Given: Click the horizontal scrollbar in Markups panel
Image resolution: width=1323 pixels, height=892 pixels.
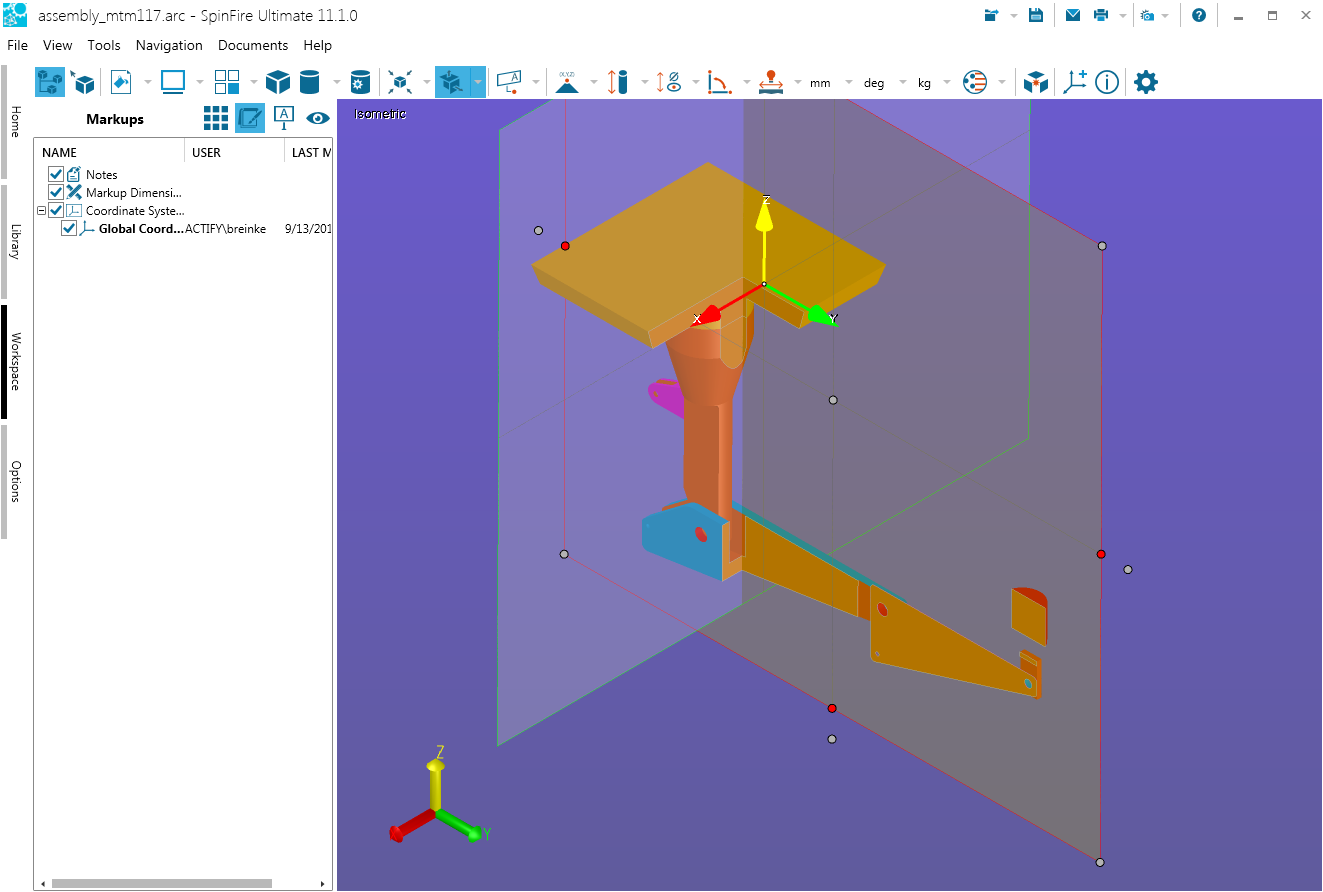Looking at the screenshot, I should [161, 883].
